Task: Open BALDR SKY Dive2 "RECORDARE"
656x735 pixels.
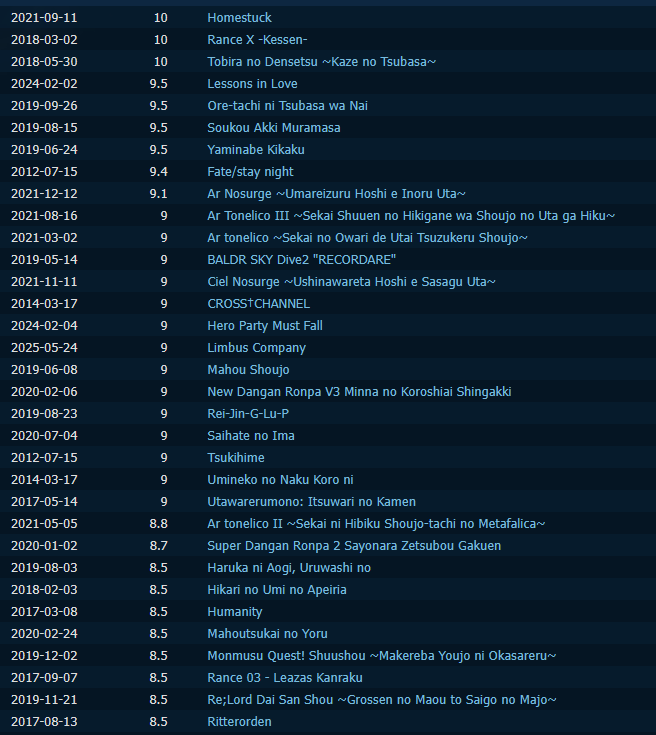Action: [302, 260]
